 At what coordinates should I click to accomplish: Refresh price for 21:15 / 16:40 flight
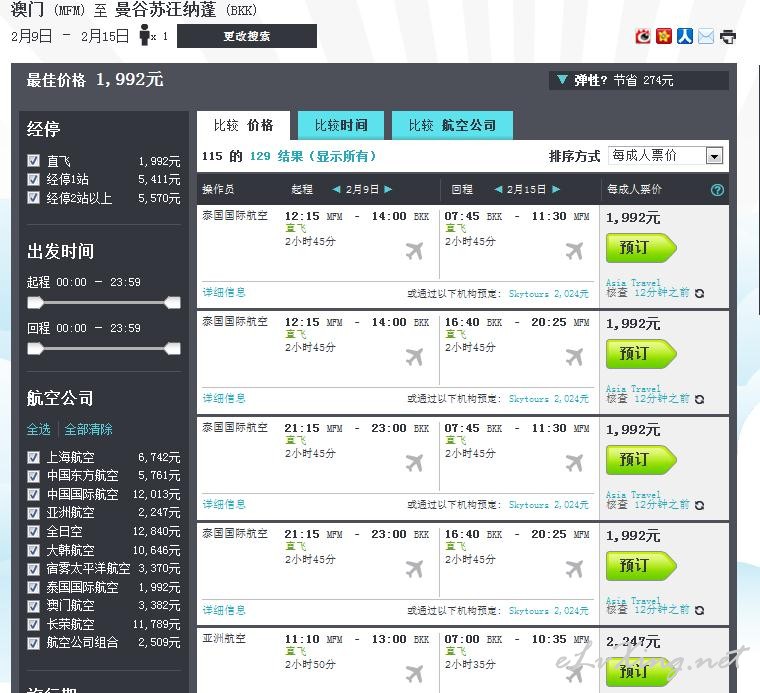coord(699,611)
